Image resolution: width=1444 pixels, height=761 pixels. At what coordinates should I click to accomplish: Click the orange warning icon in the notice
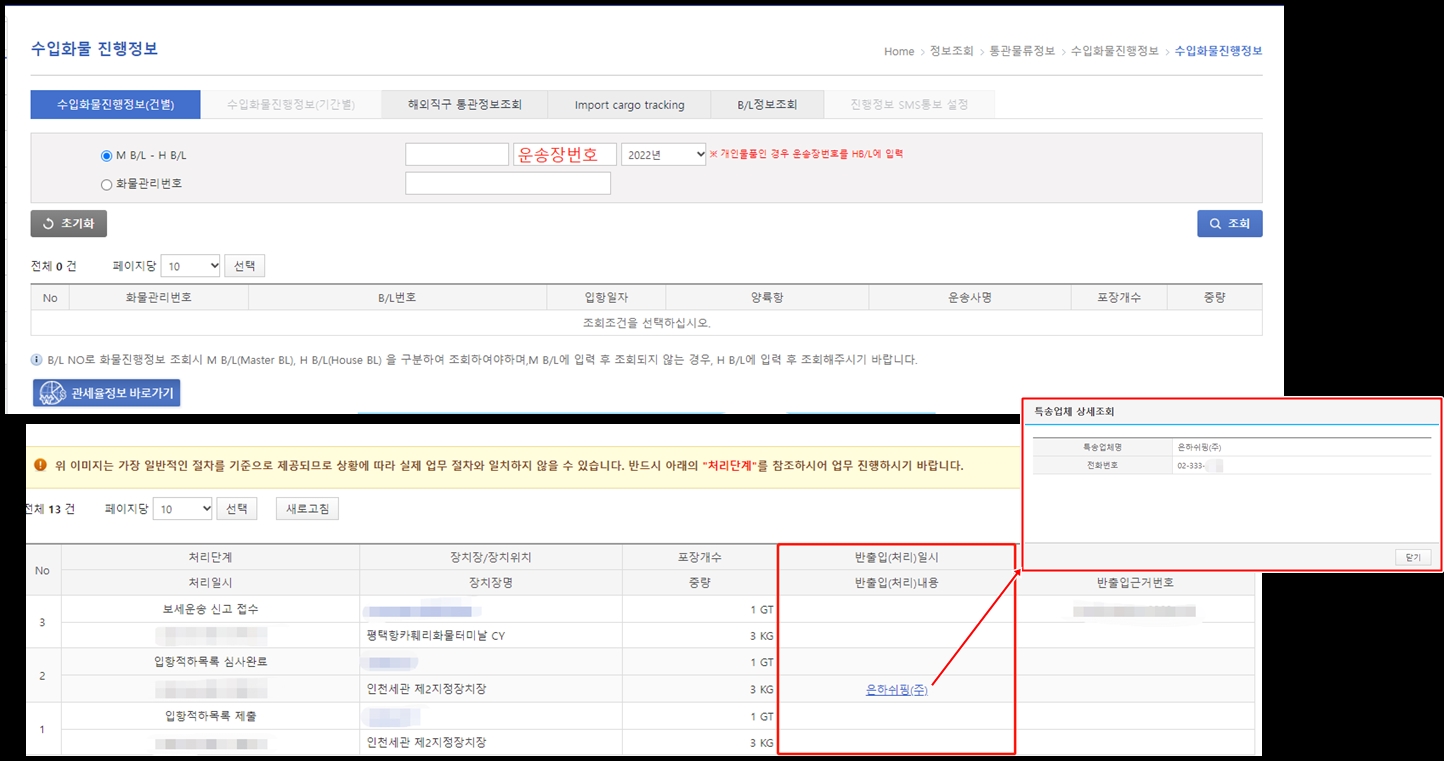point(41,465)
